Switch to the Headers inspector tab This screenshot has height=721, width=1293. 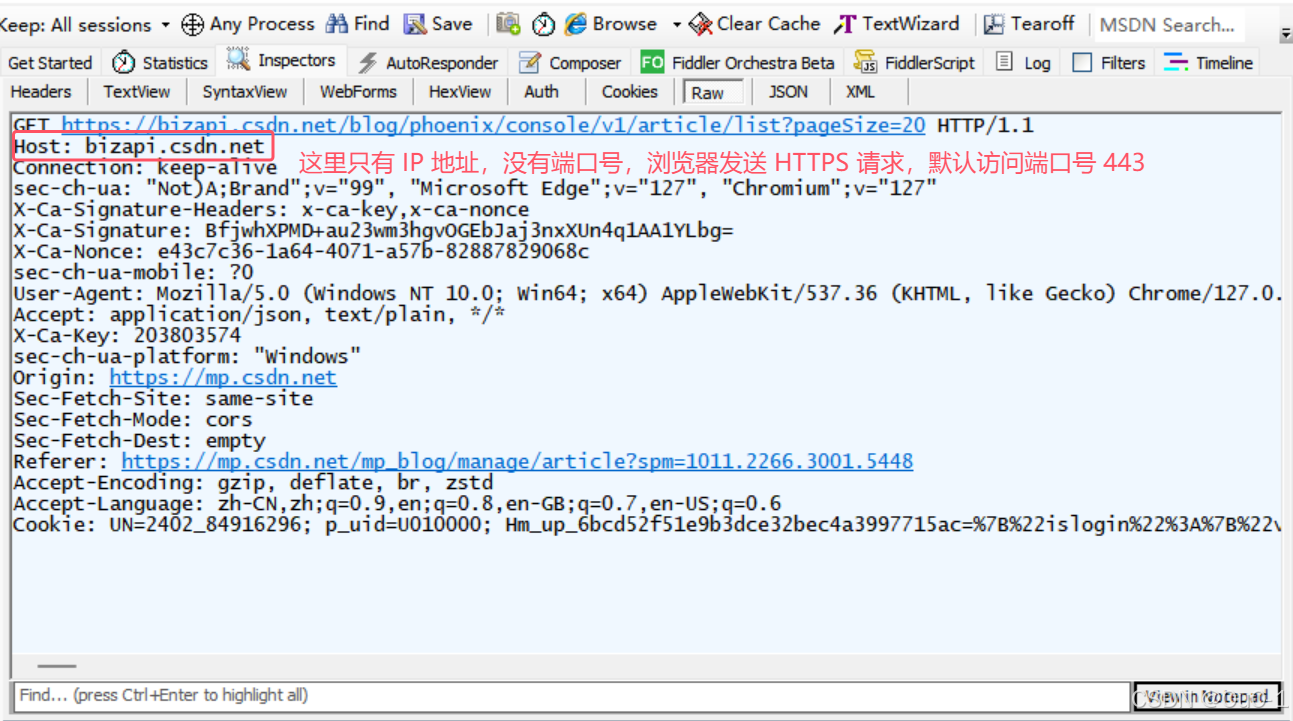[x=41, y=92]
